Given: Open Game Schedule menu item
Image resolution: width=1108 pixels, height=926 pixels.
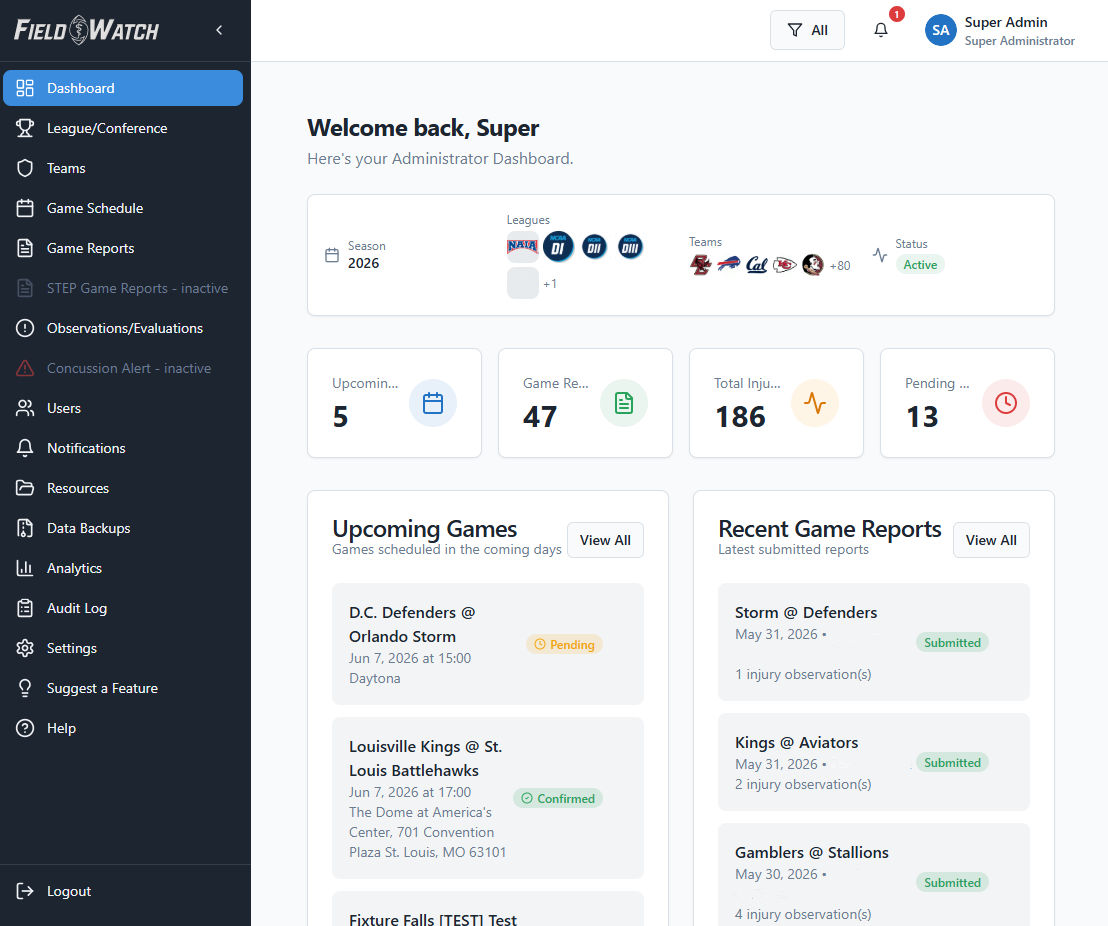Looking at the screenshot, I should 123,208.
